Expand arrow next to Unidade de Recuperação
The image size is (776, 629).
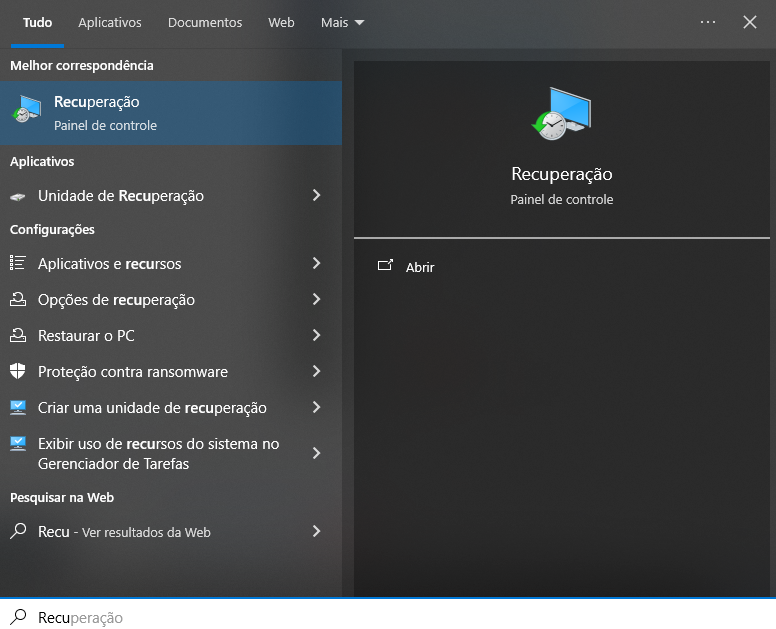click(316, 196)
